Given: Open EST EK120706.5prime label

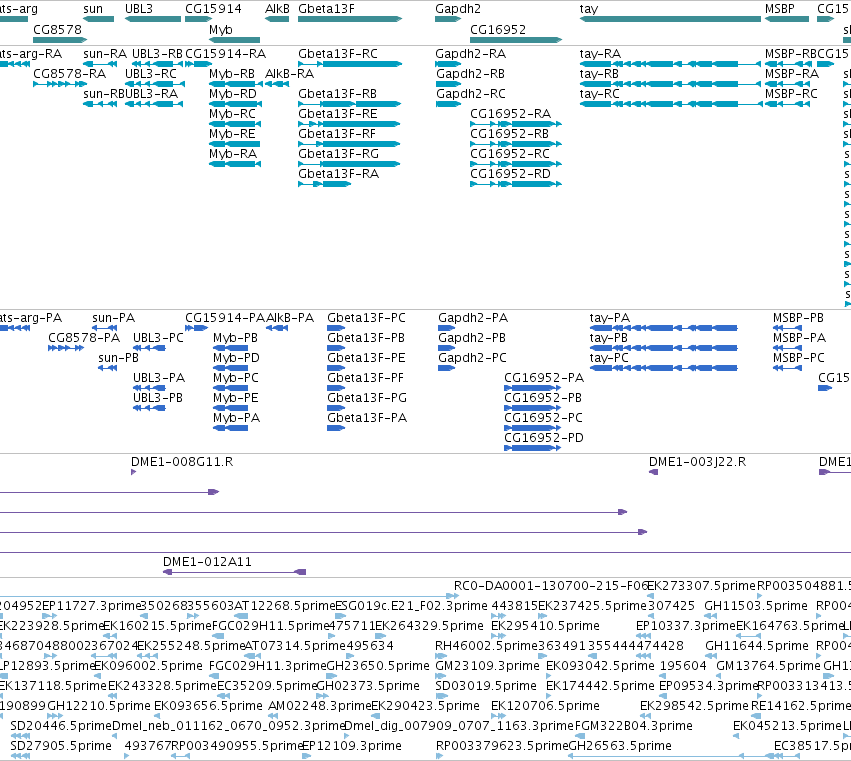Looking at the screenshot, I should coord(545,707).
